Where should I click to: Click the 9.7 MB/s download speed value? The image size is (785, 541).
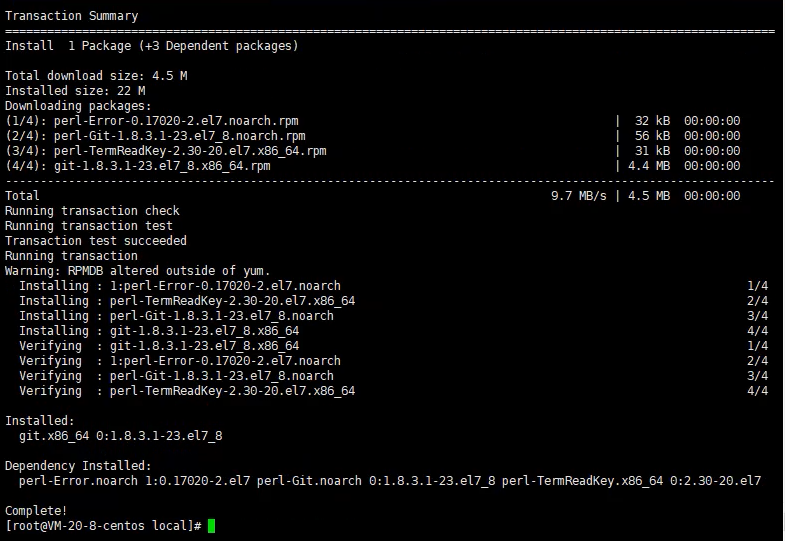tap(579, 196)
